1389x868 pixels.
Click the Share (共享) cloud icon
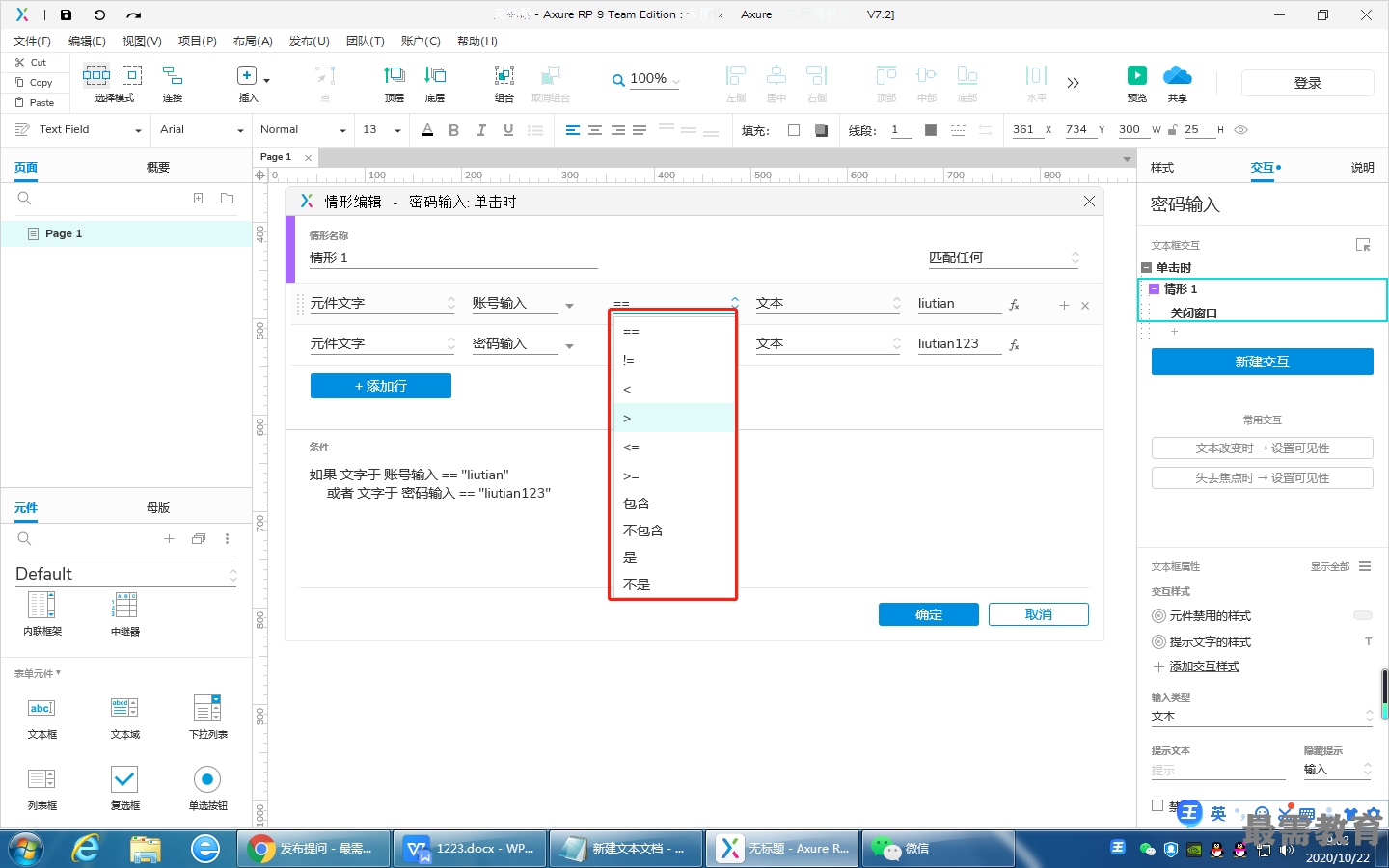[x=1178, y=75]
